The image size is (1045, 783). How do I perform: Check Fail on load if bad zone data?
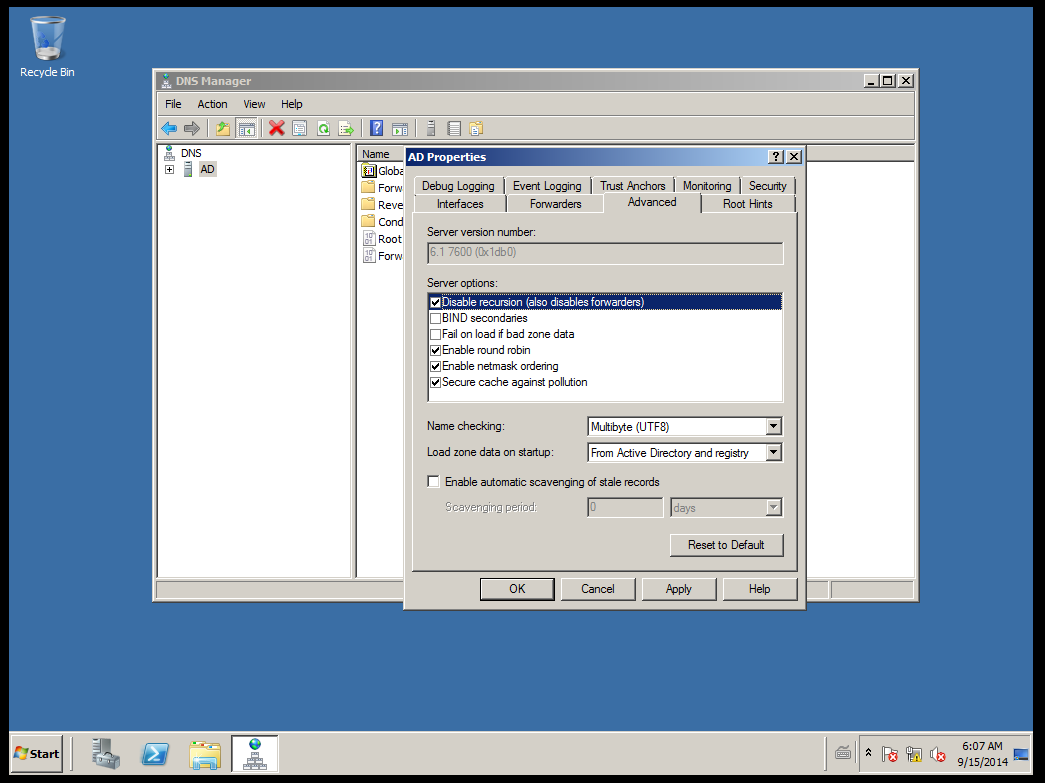pos(435,335)
